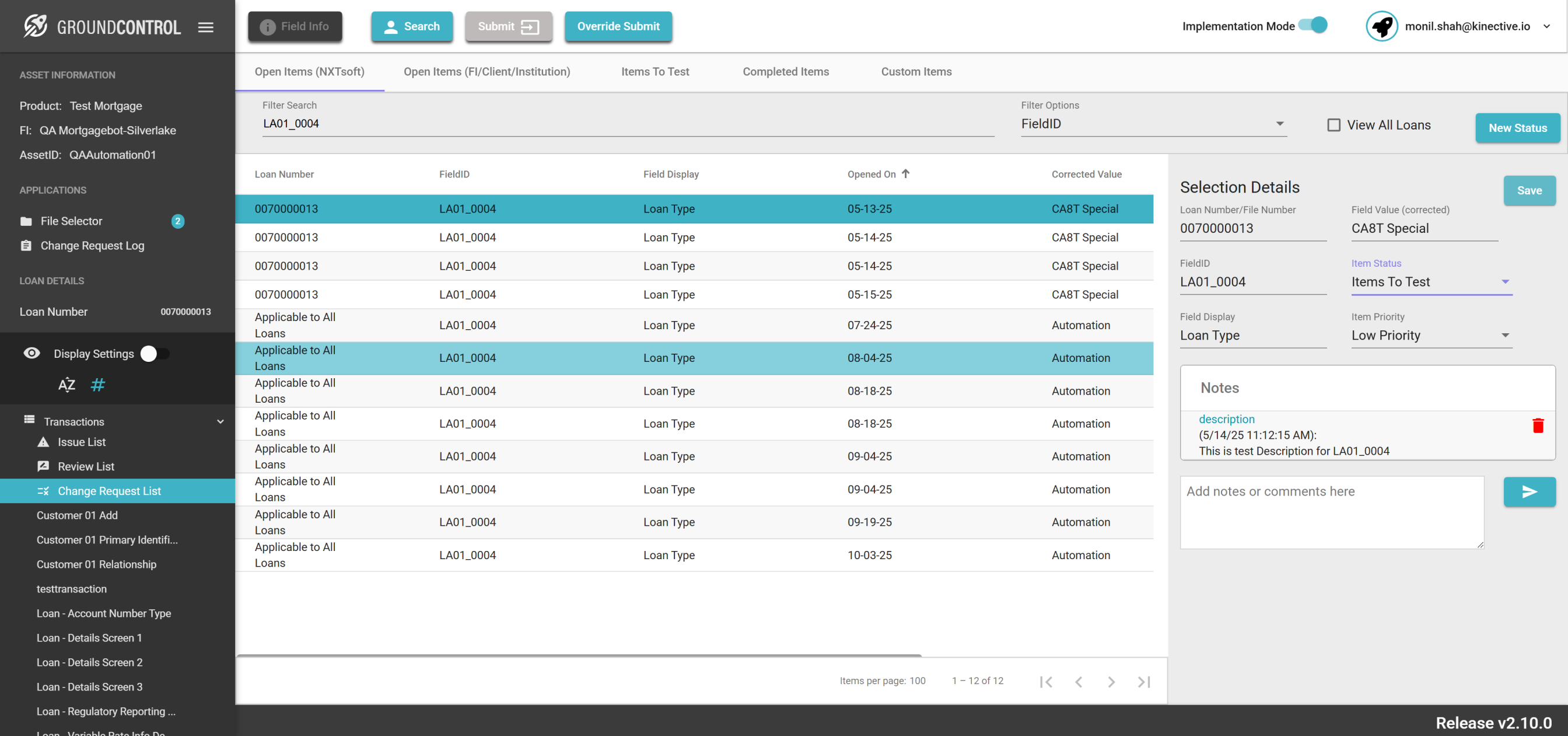Image resolution: width=1568 pixels, height=736 pixels.
Task: Open the Item Status dropdown
Action: 1431,282
